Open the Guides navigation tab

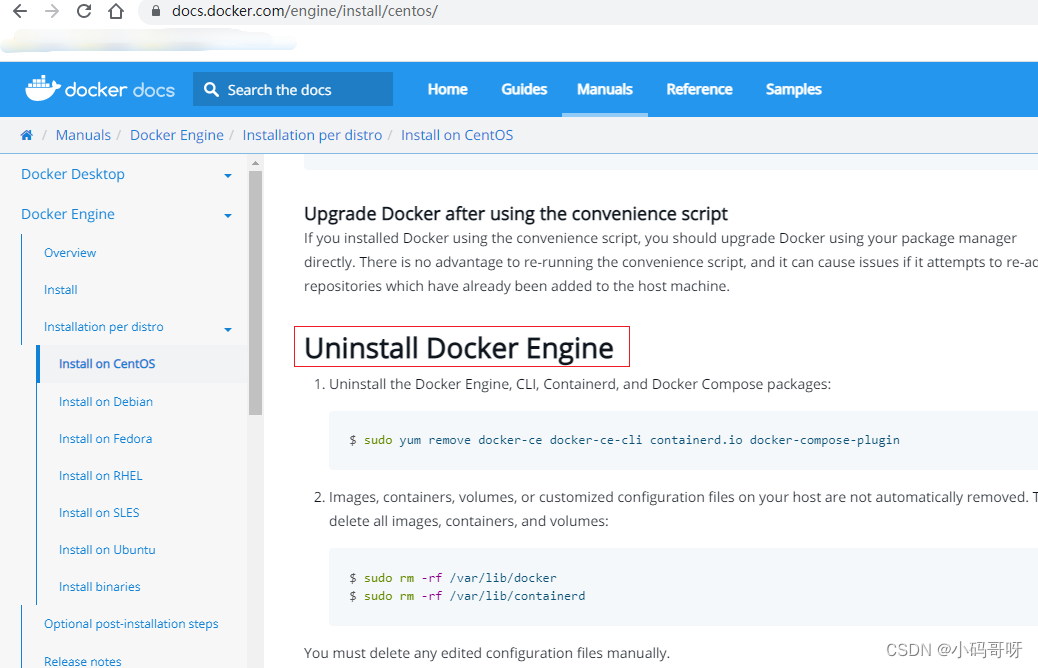click(524, 89)
